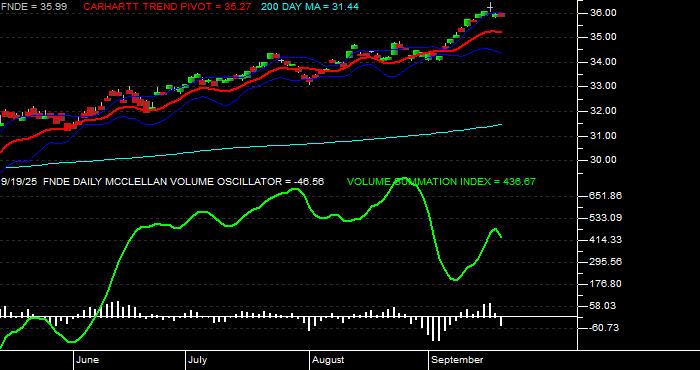Click the 200 DAY MA = 31.44 label
700x370 pixels.
click(x=309, y=7)
